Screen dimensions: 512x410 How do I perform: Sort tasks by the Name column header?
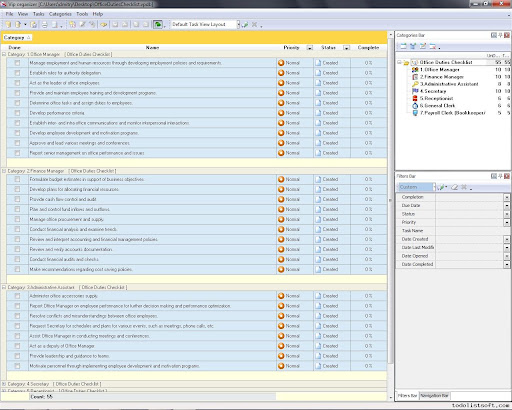coord(152,48)
